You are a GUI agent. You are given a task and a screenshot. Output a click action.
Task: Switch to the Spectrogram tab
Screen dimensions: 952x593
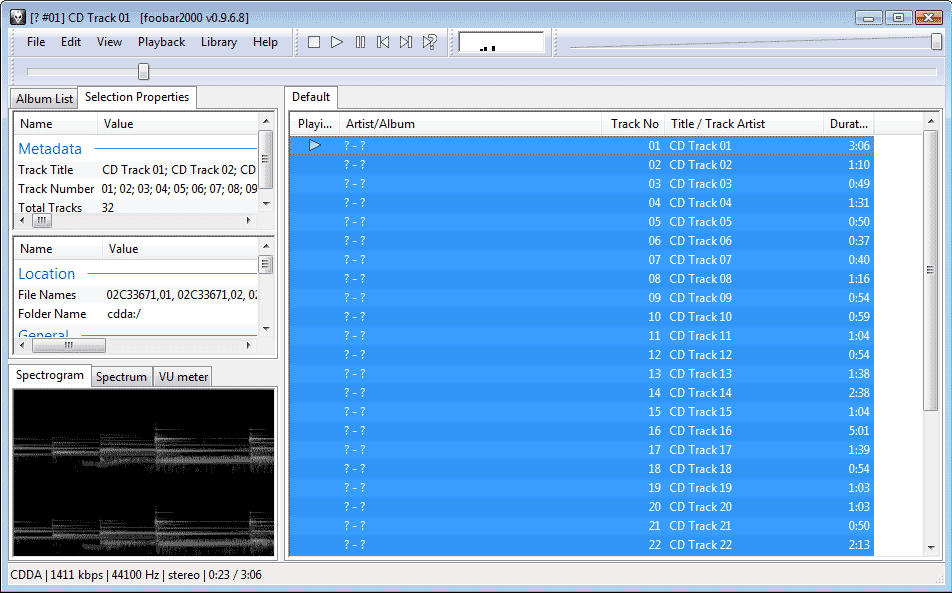(50, 375)
